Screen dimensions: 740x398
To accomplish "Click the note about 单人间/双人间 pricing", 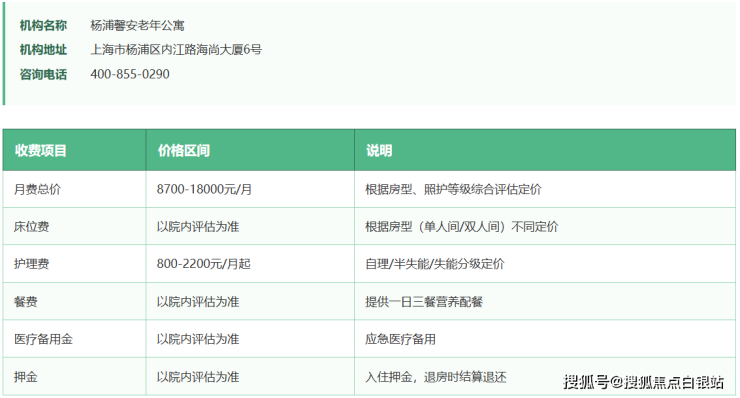I will (x=462, y=227).
